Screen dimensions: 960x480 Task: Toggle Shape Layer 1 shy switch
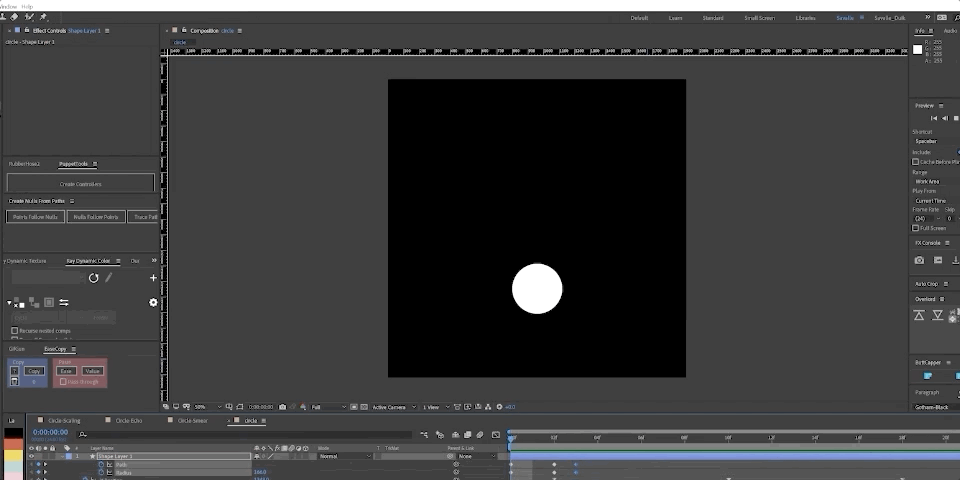coord(257,456)
